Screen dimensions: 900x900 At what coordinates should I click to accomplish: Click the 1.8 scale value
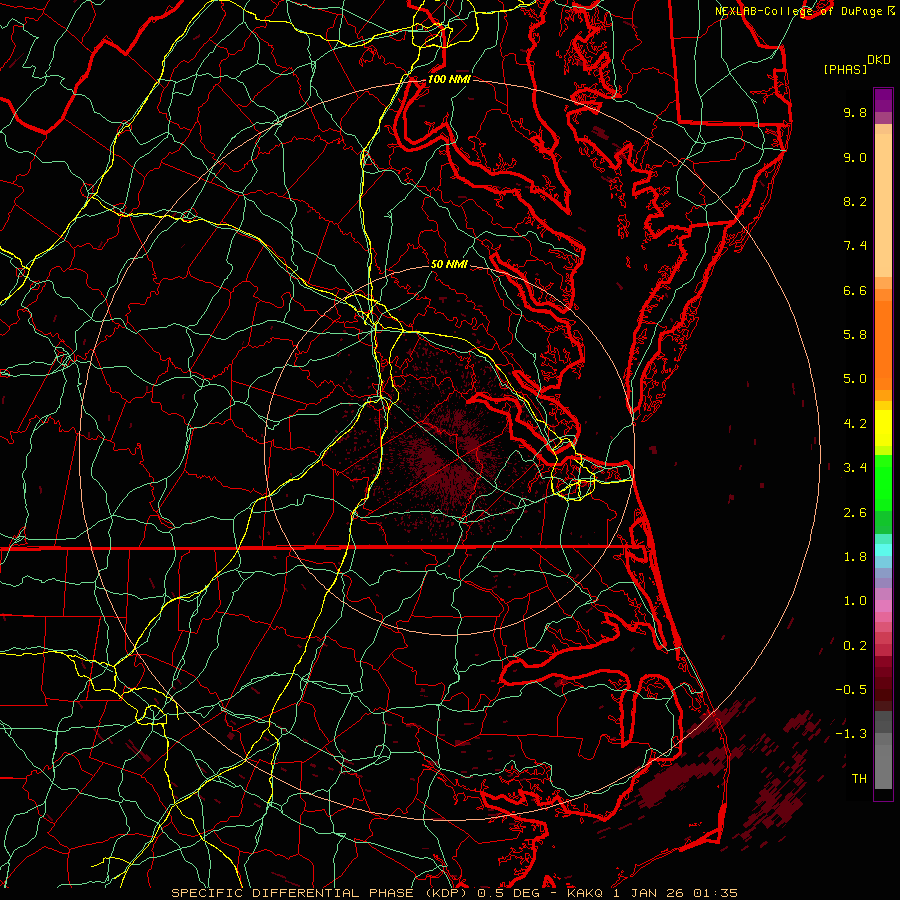coord(855,557)
